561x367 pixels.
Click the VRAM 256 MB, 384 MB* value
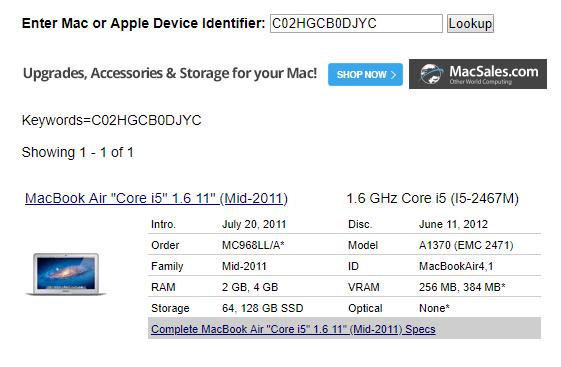(x=462, y=287)
